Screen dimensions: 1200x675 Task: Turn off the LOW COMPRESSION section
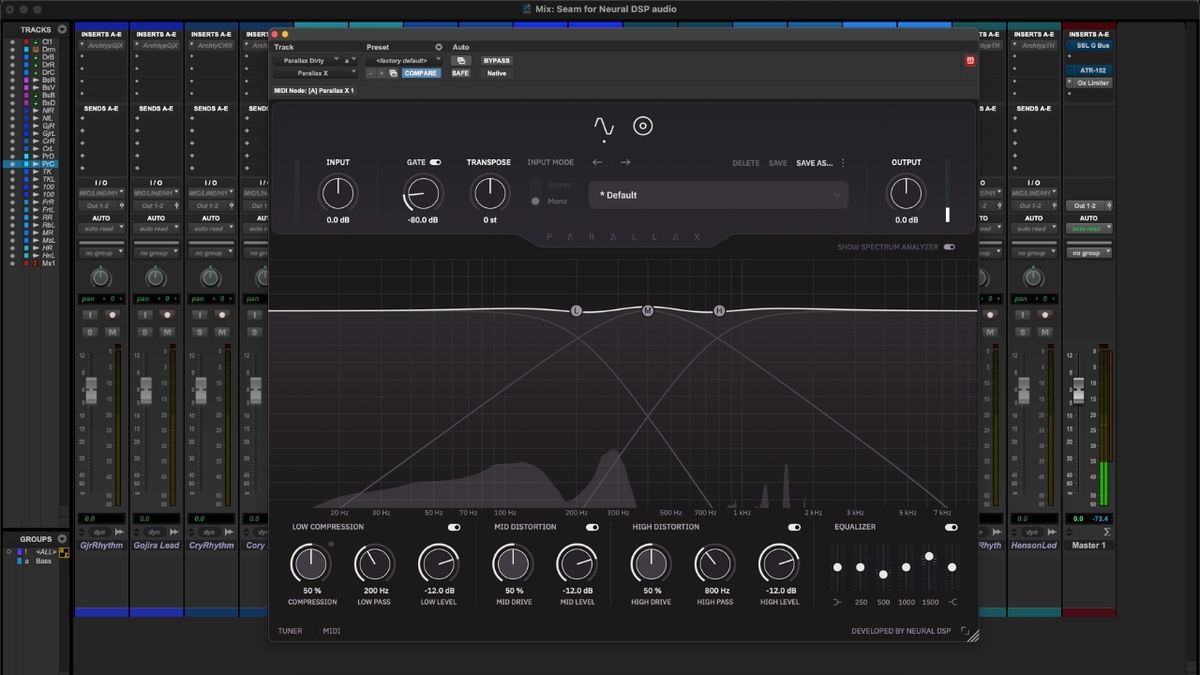click(453, 526)
